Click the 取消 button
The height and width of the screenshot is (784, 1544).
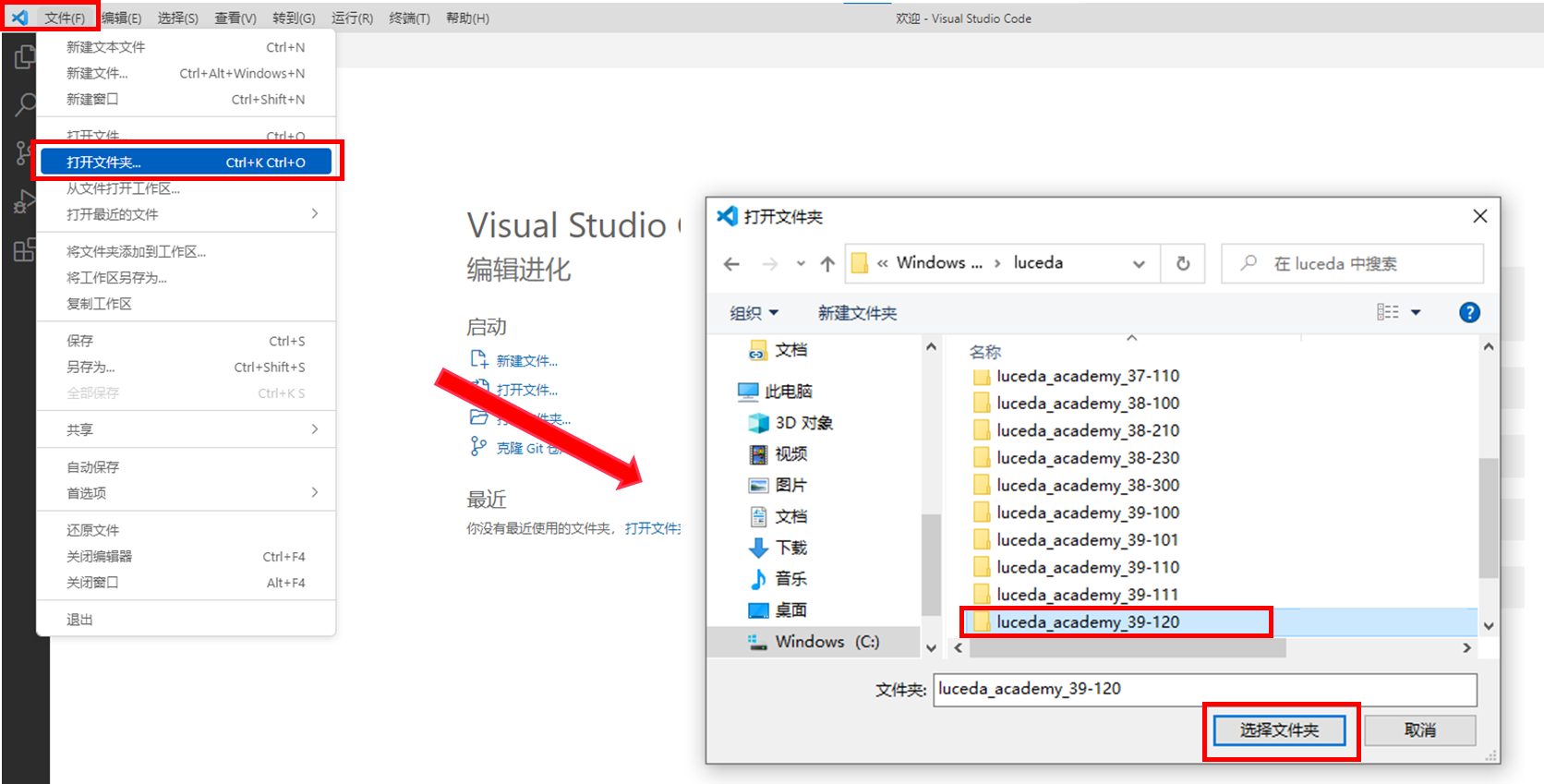[x=1420, y=730]
